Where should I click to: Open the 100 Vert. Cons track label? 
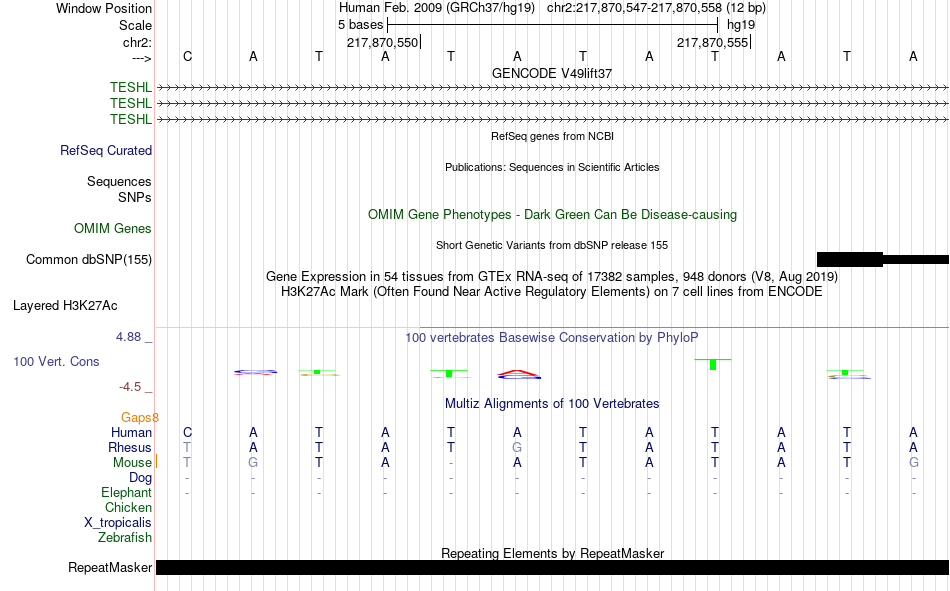coord(56,361)
